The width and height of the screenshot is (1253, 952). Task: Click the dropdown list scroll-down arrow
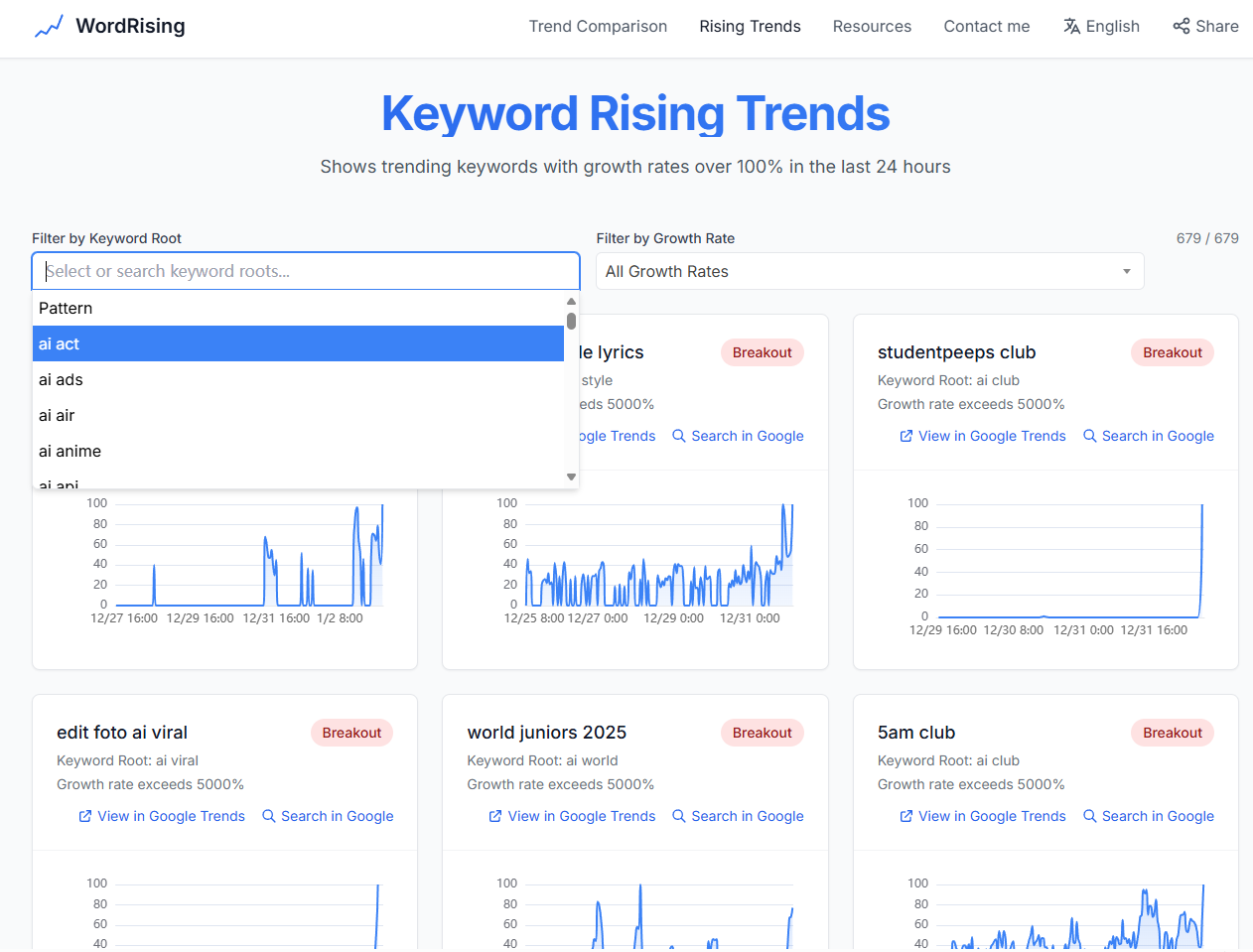tap(571, 477)
